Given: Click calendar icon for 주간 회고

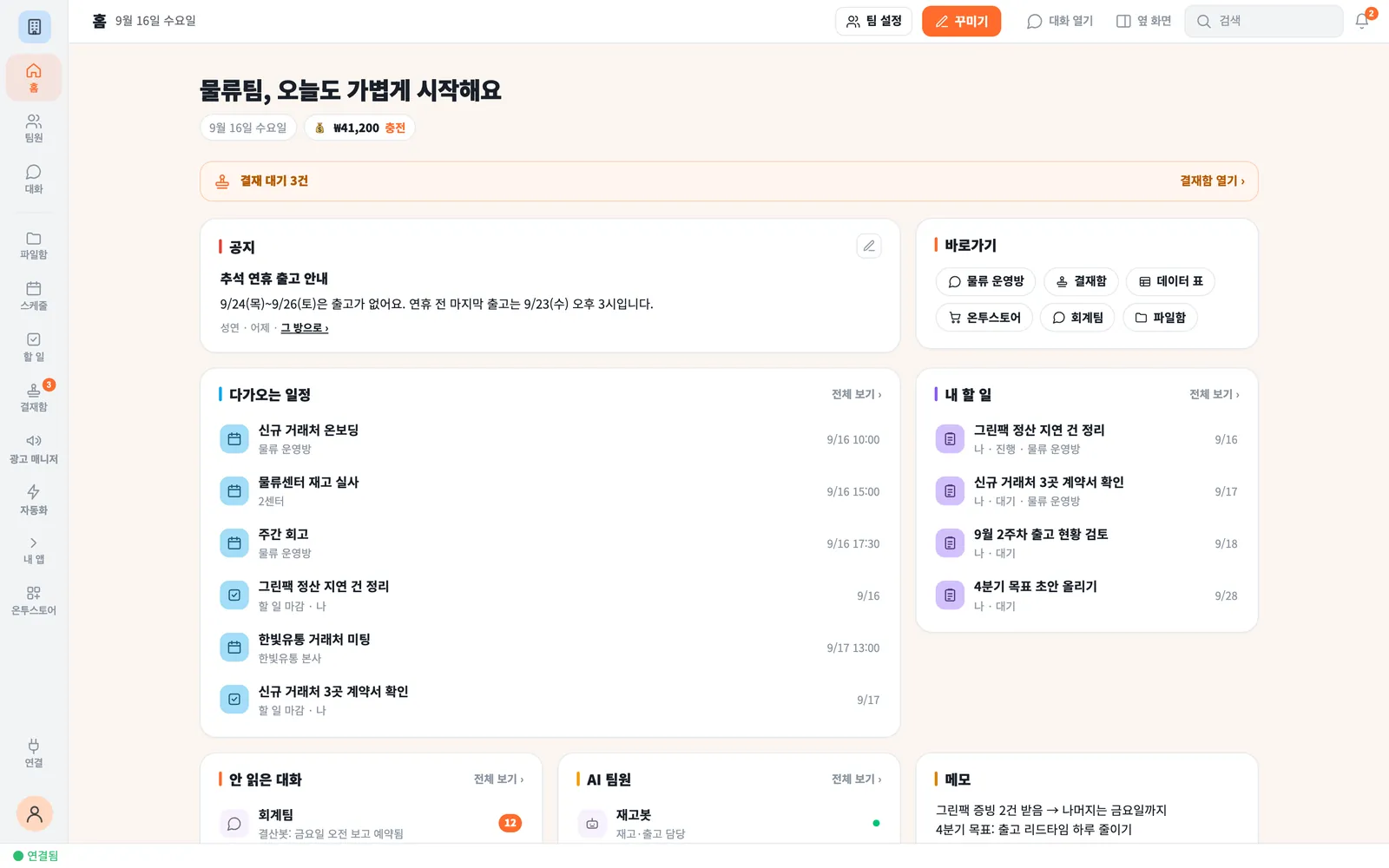Looking at the screenshot, I should [x=234, y=543].
